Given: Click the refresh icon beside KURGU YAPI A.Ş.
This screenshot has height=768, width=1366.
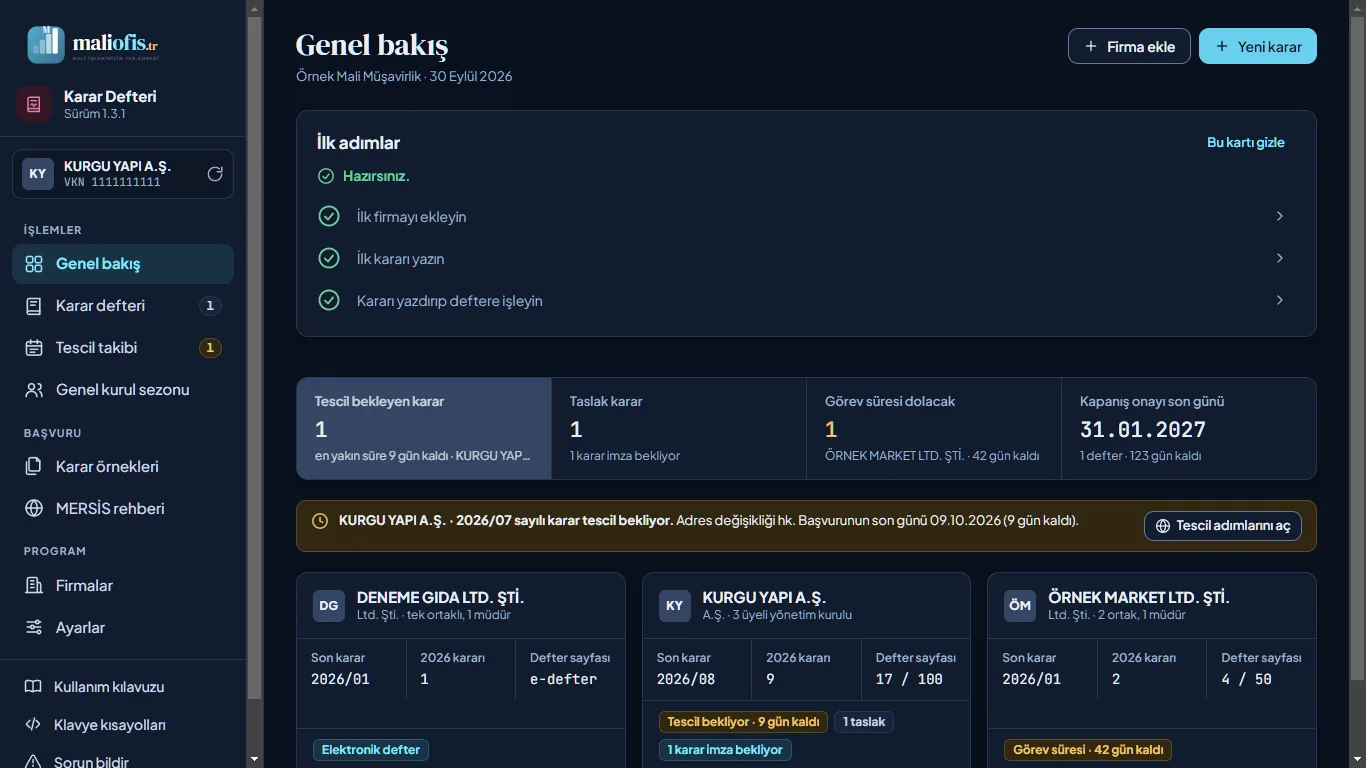Looking at the screenshot, I should point(215,174).
